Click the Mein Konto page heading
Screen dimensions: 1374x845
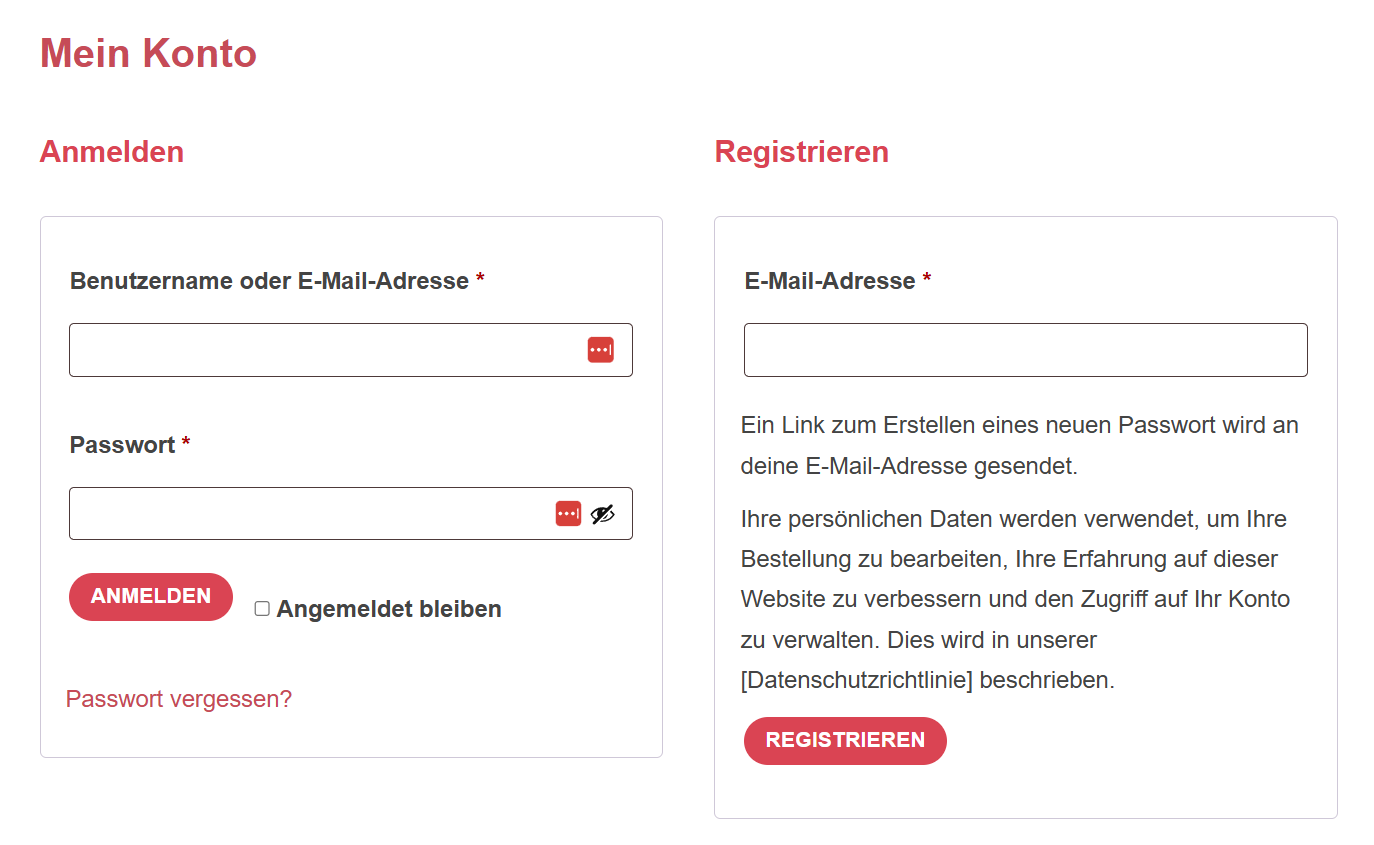click(148, 53)
